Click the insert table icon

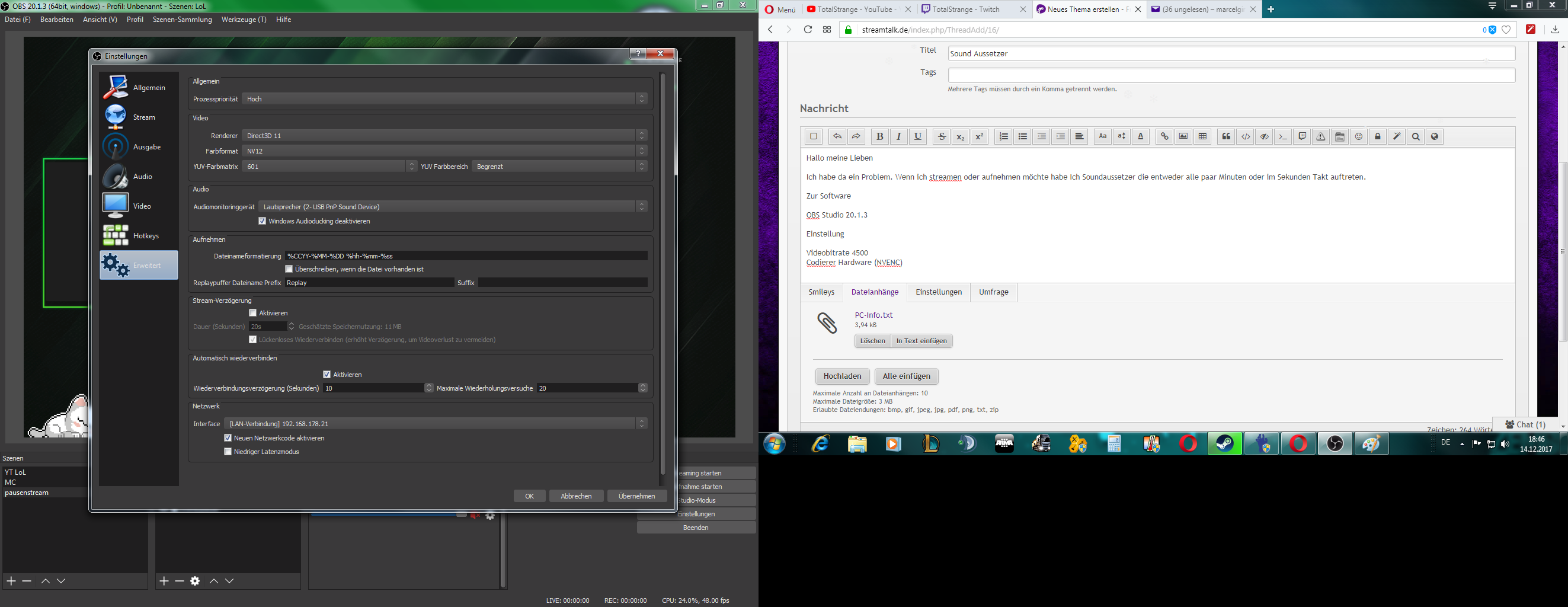(x=1202, y=137)
